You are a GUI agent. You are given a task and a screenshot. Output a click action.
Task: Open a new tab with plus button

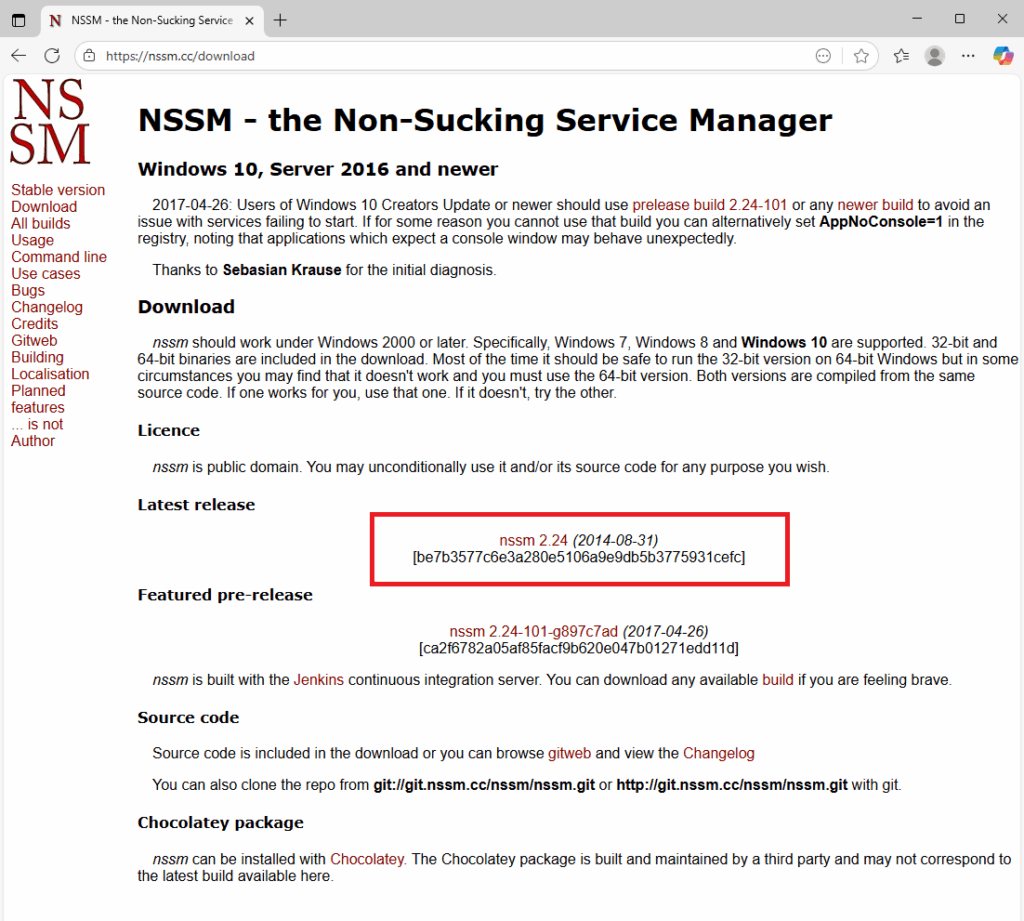280,20
